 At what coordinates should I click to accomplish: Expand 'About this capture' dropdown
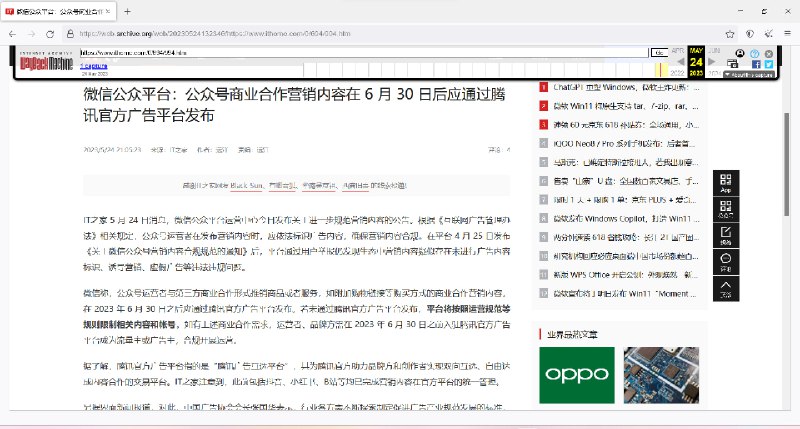(749, 75)
